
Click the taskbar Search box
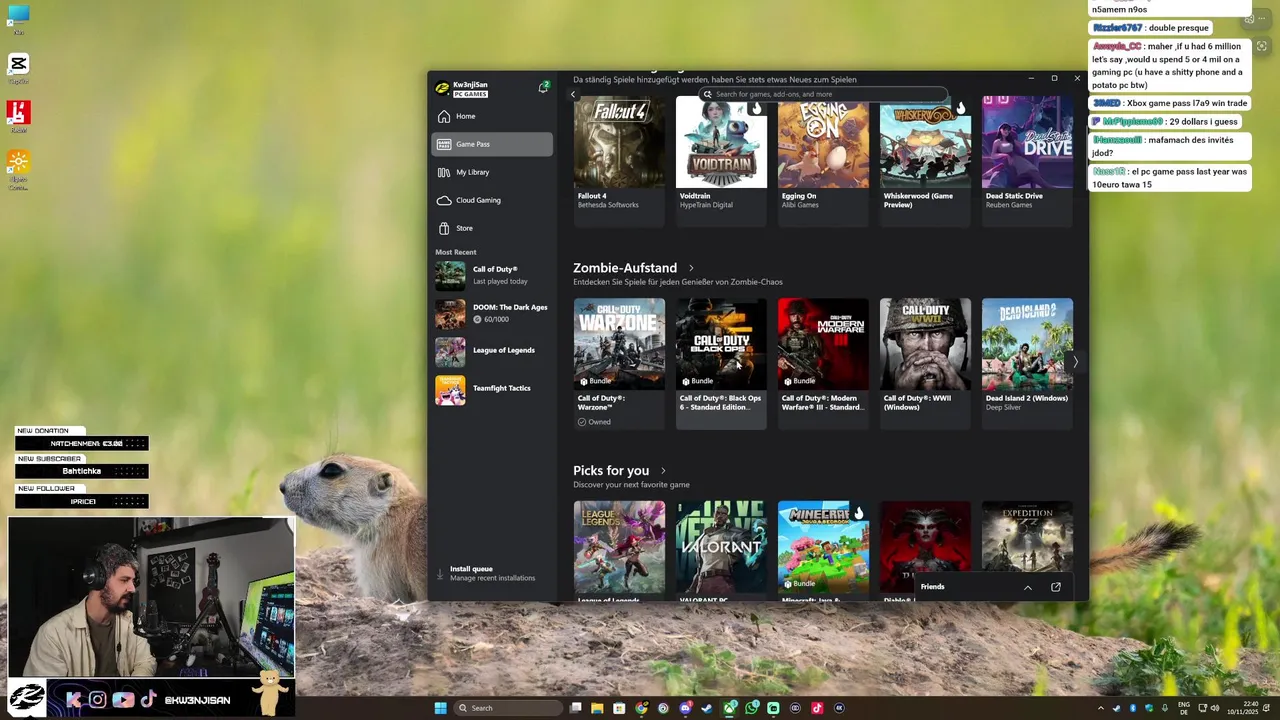(x=508, y=708)
